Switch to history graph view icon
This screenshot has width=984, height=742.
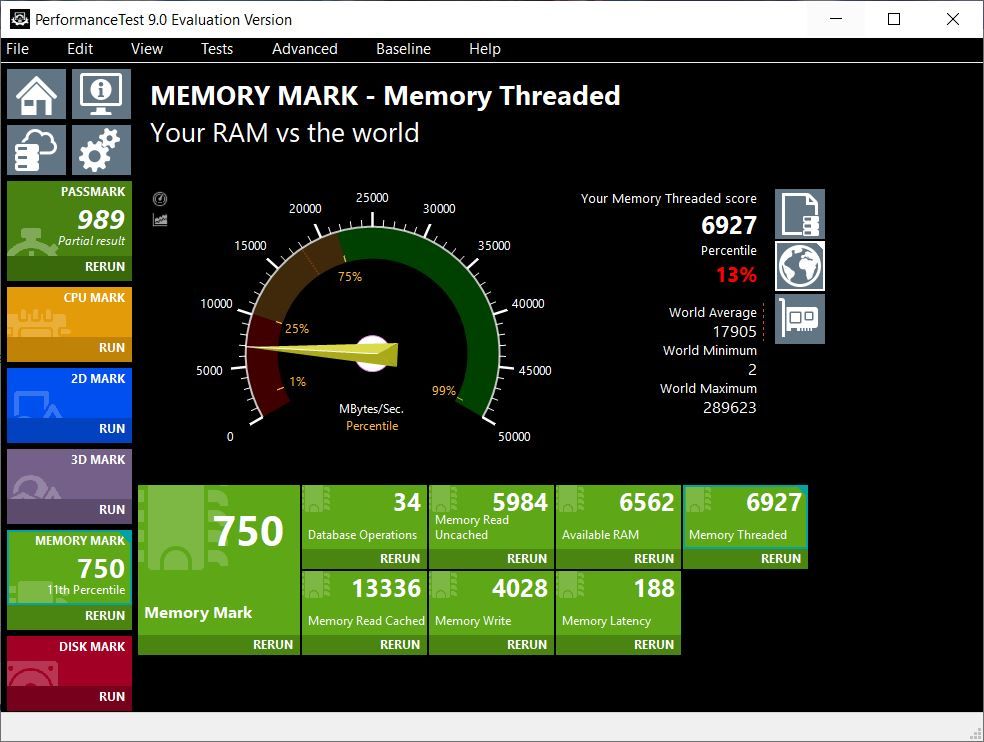pos(160,218)
